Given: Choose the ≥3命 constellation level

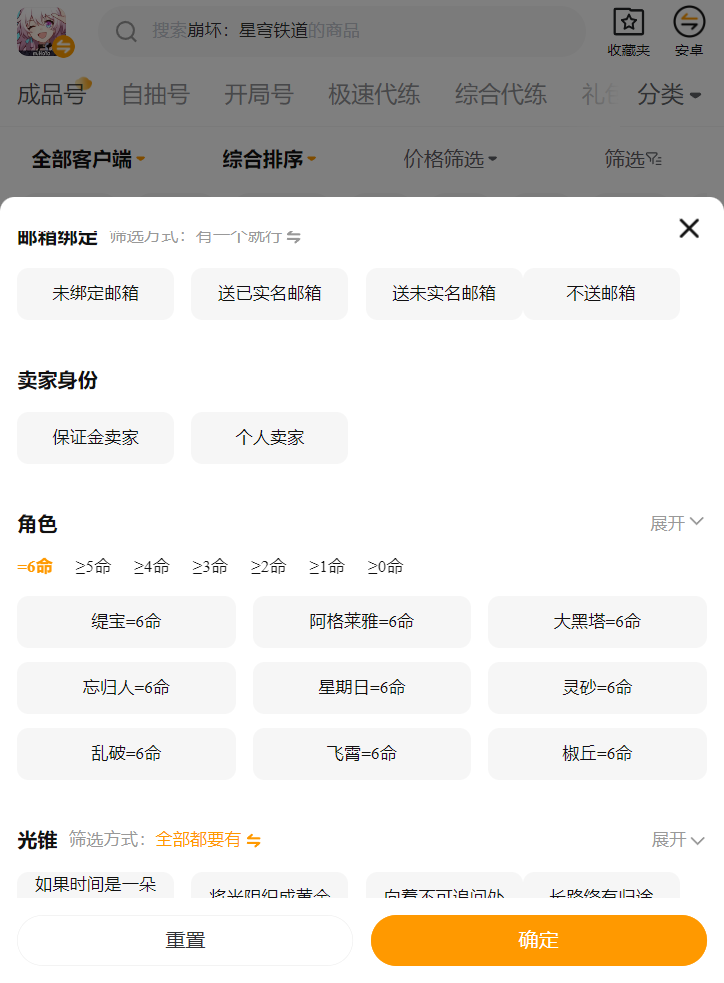Looking at the screenshot, I should click(210, 567).
